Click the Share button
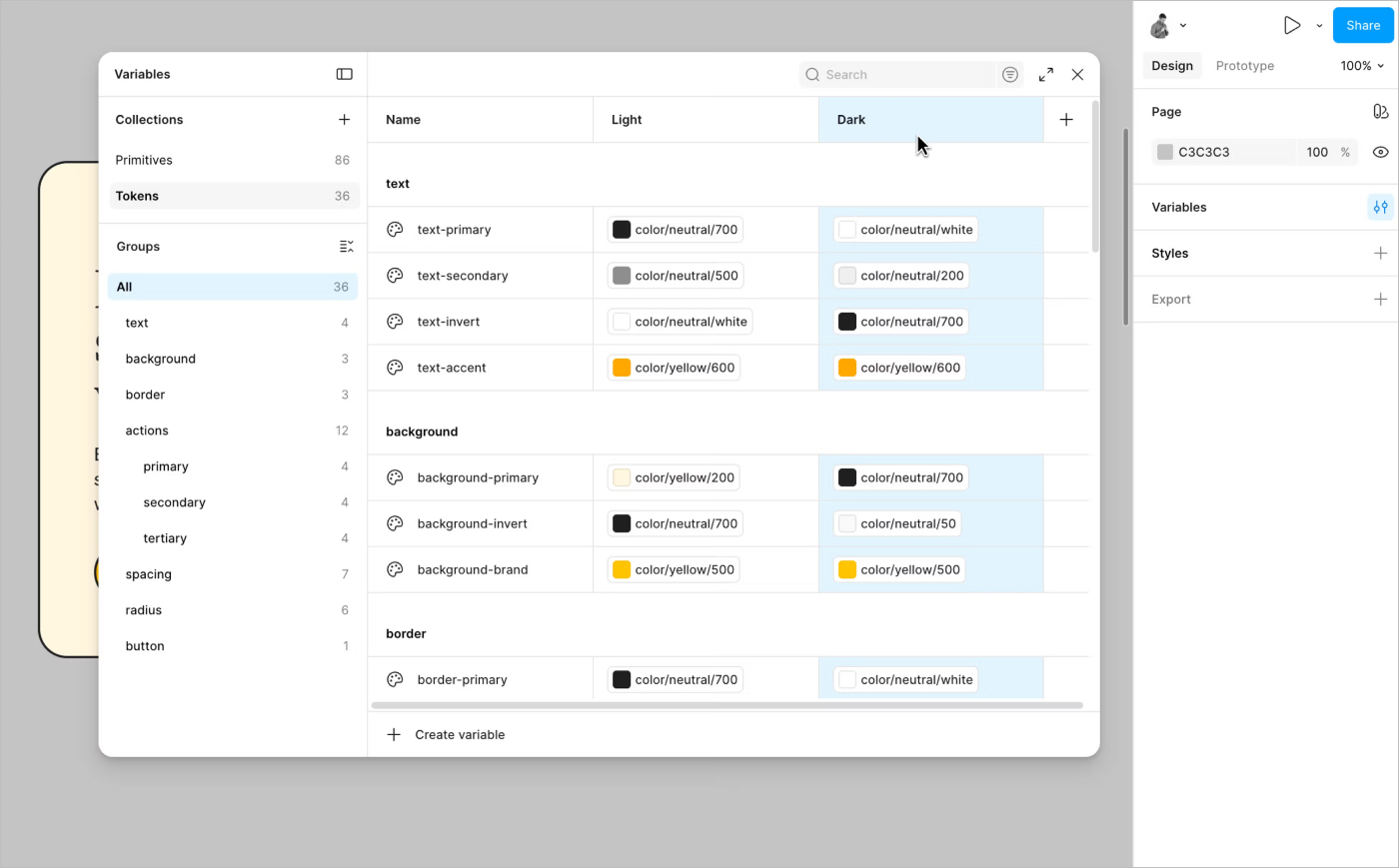 click(x=1363, y=26)
